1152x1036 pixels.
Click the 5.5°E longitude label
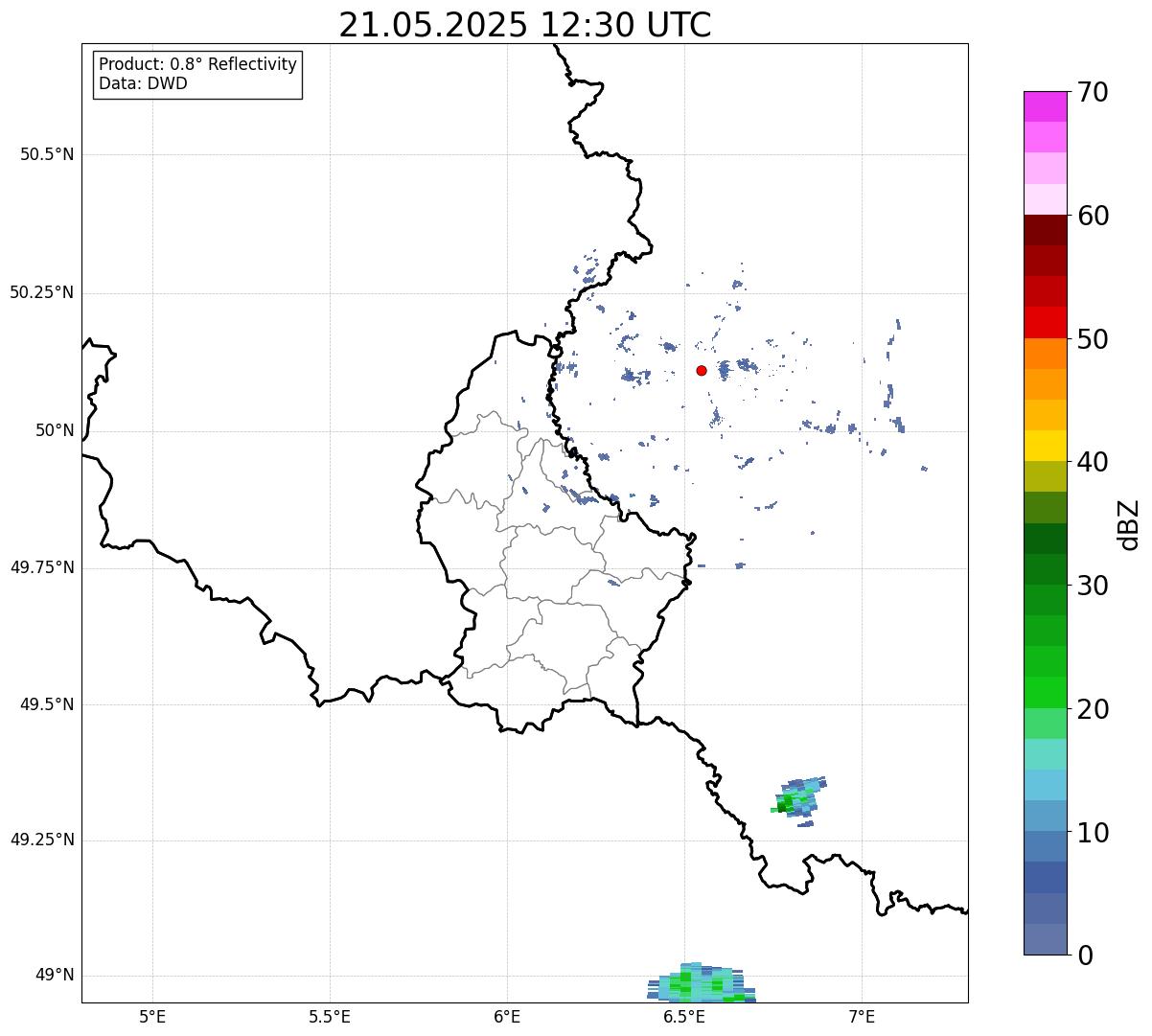(330, 1016)
